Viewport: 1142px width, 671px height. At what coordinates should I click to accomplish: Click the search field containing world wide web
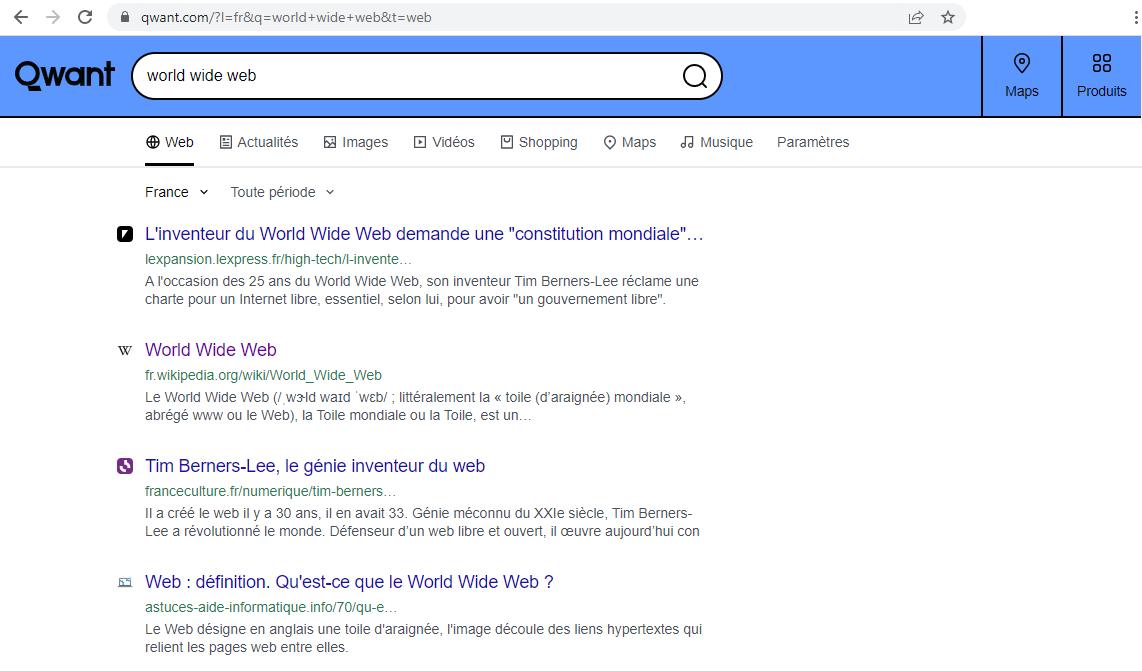(400, 76)
